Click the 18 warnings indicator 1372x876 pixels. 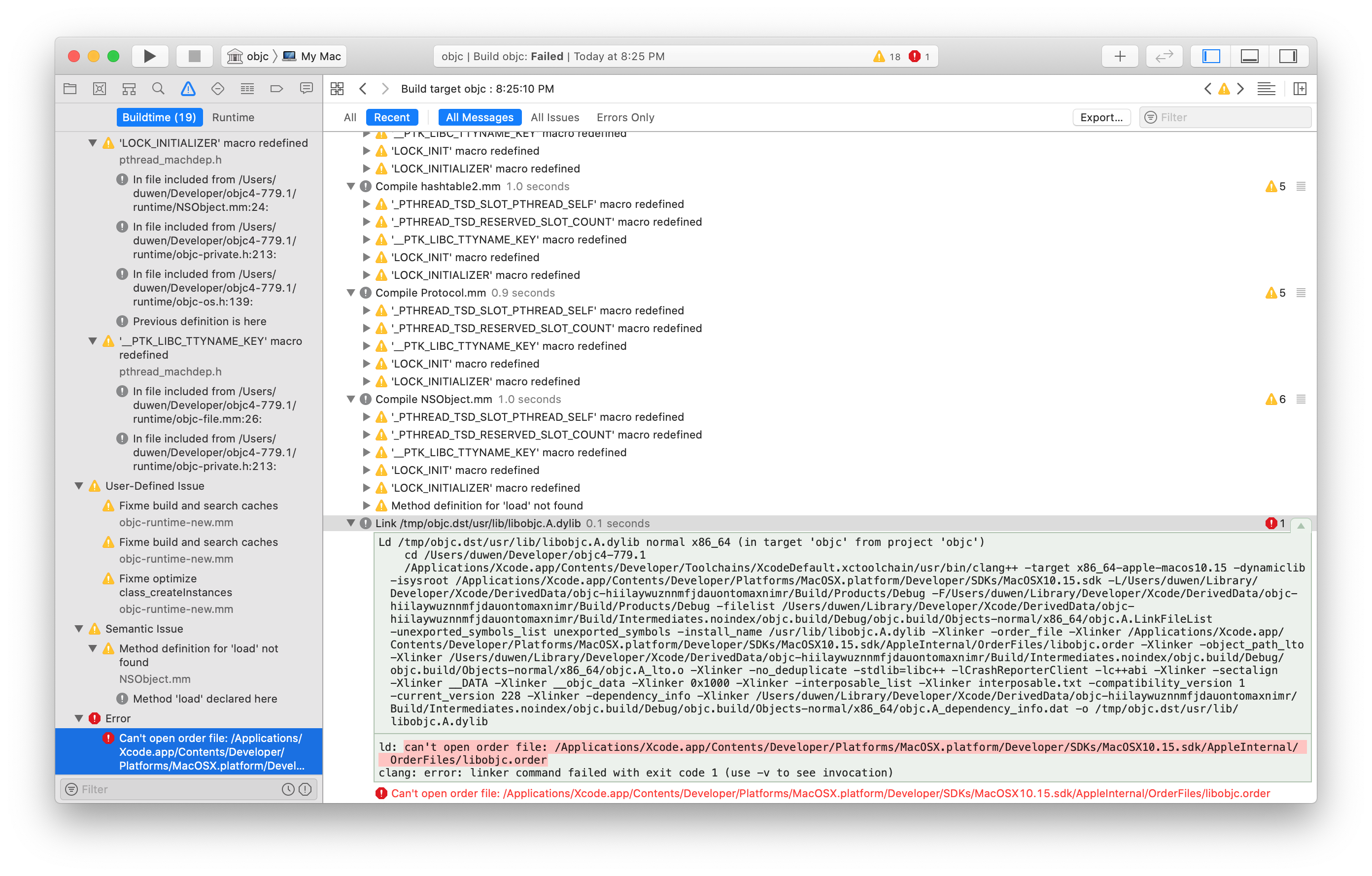[x=887, y=56]
